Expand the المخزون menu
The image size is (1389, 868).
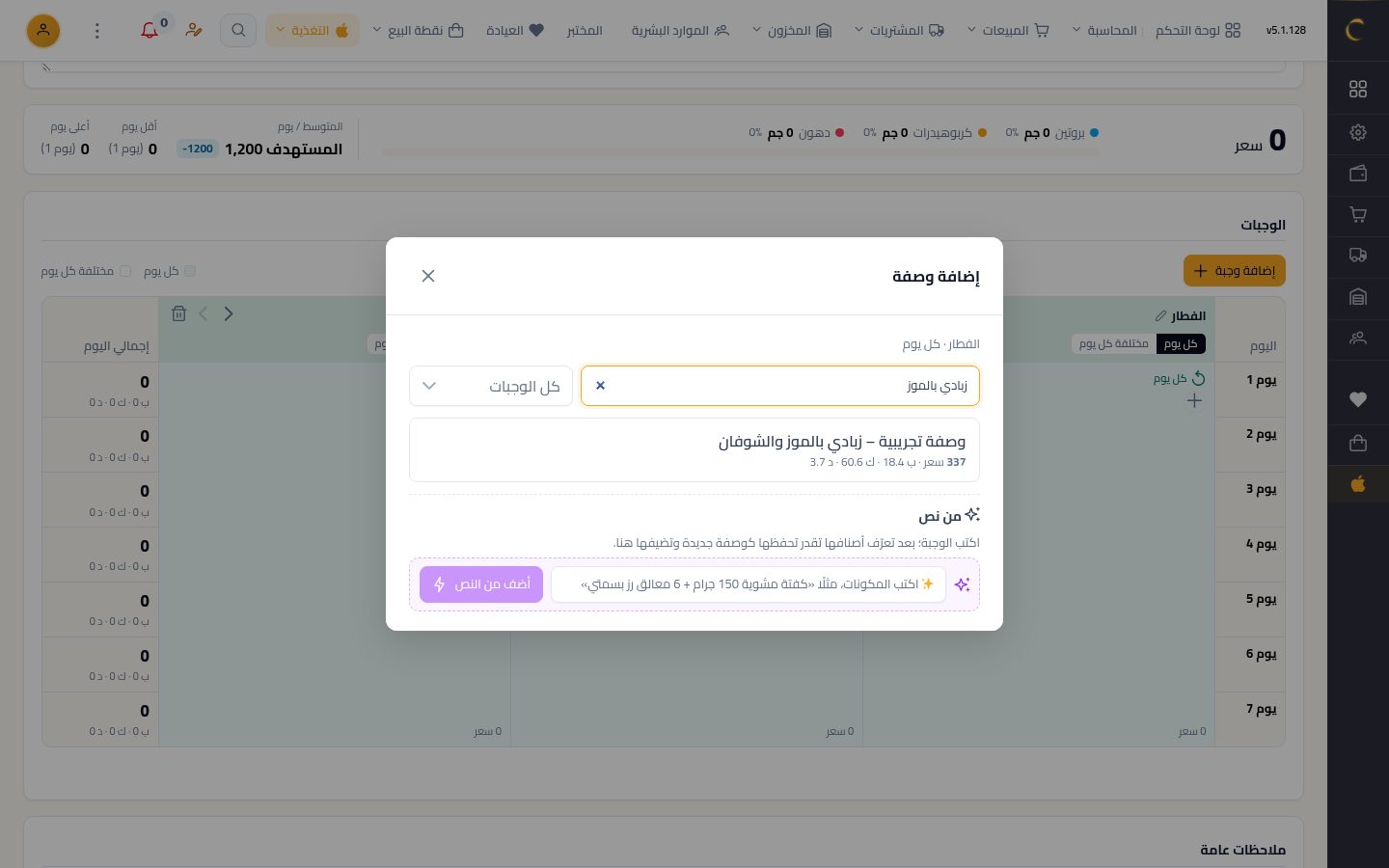[x=791, y=30]
